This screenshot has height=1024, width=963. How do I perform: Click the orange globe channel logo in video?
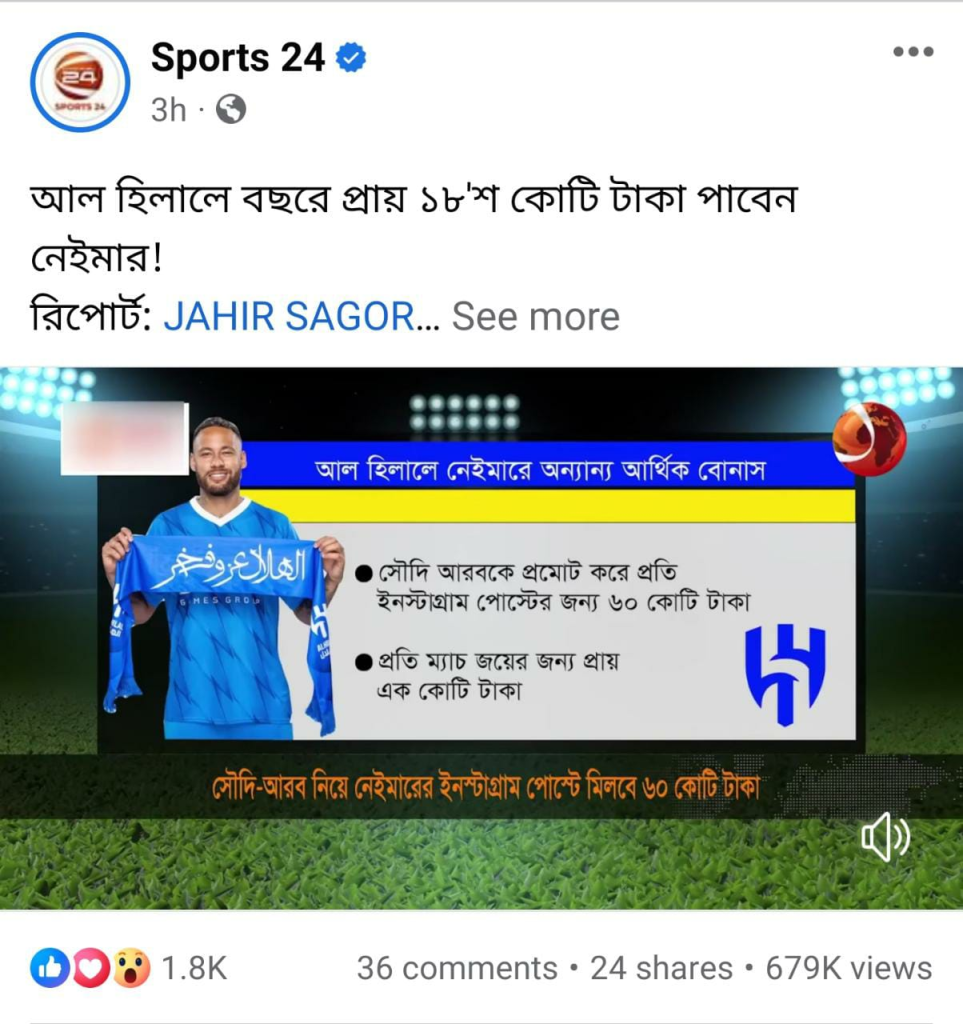(x=870, y=439)
